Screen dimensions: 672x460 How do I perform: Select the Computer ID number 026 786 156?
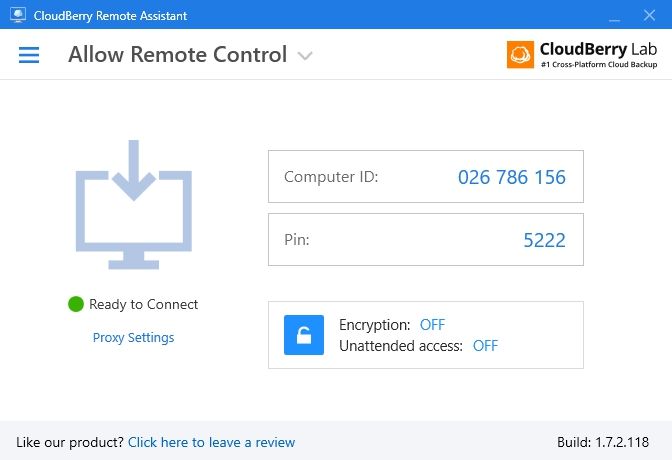pyautogui.click(x=512, y=177)
